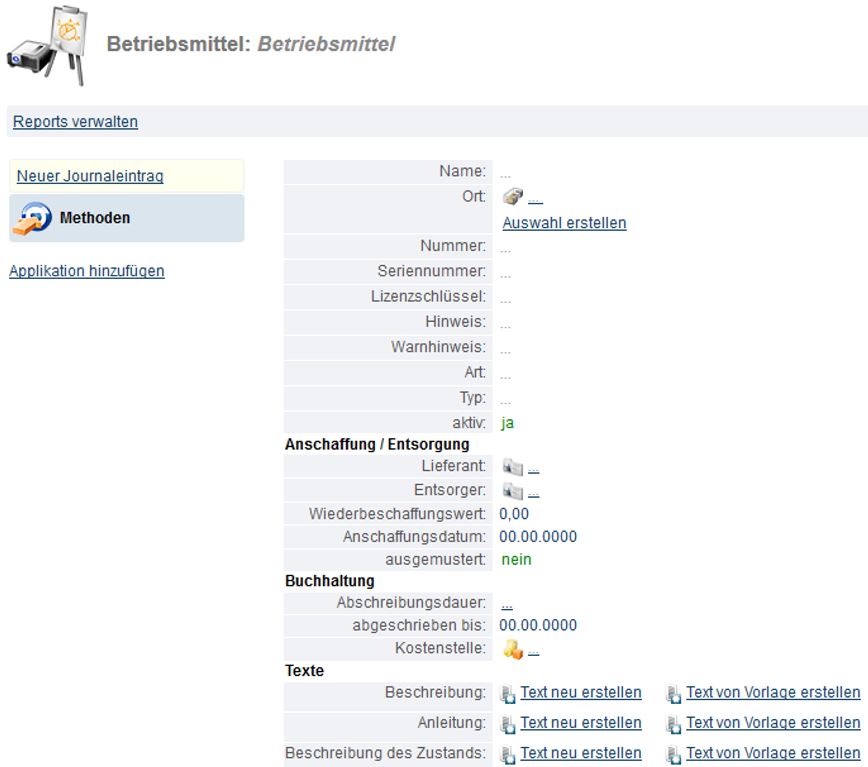Open the Ort ellipsis selection link
Viewport: 868px width, 767px height.
point(535,198)
